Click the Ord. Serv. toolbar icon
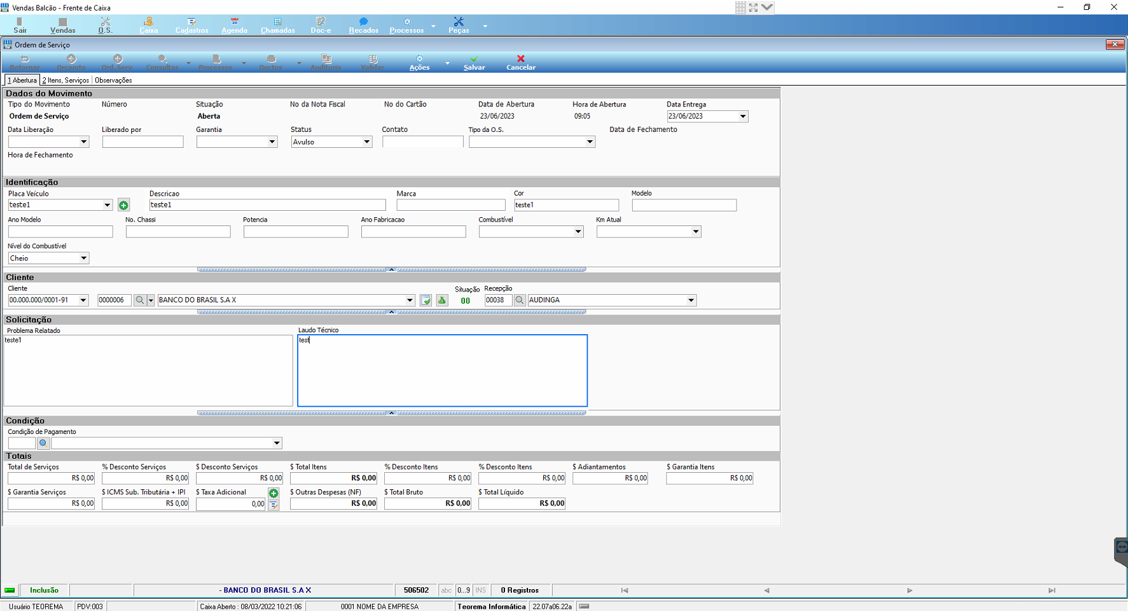Viewport: 1128px width, 611px height. pyautogui.click(x=117, y=63)
